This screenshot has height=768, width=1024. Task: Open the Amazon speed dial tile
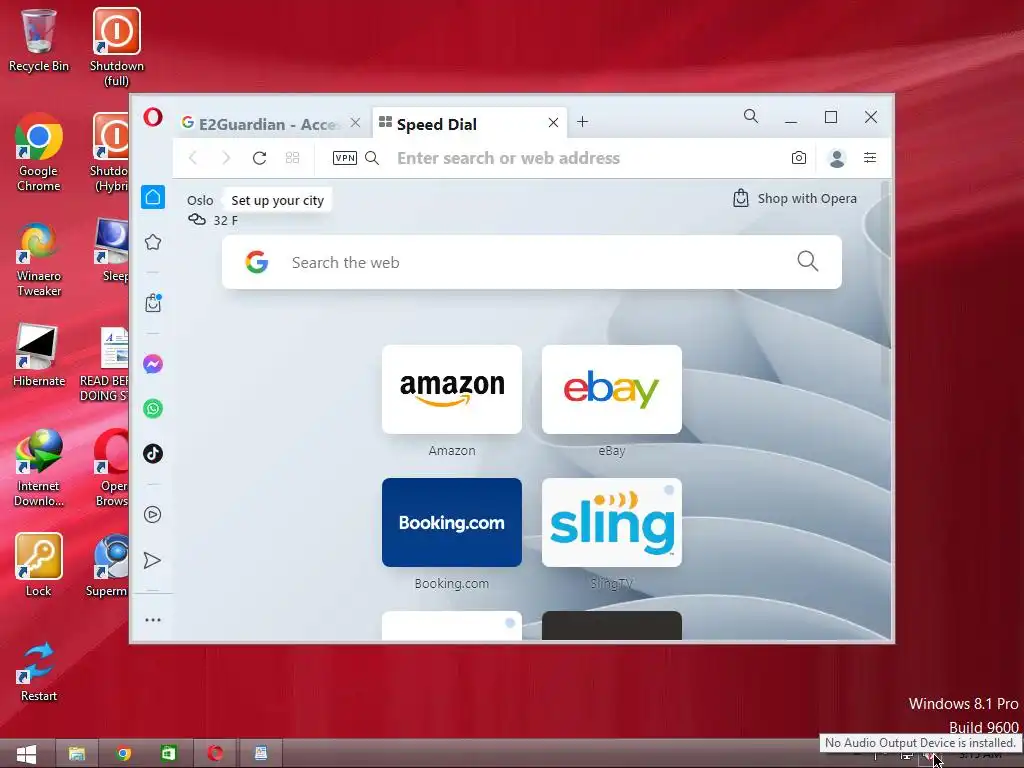point(452,389)
